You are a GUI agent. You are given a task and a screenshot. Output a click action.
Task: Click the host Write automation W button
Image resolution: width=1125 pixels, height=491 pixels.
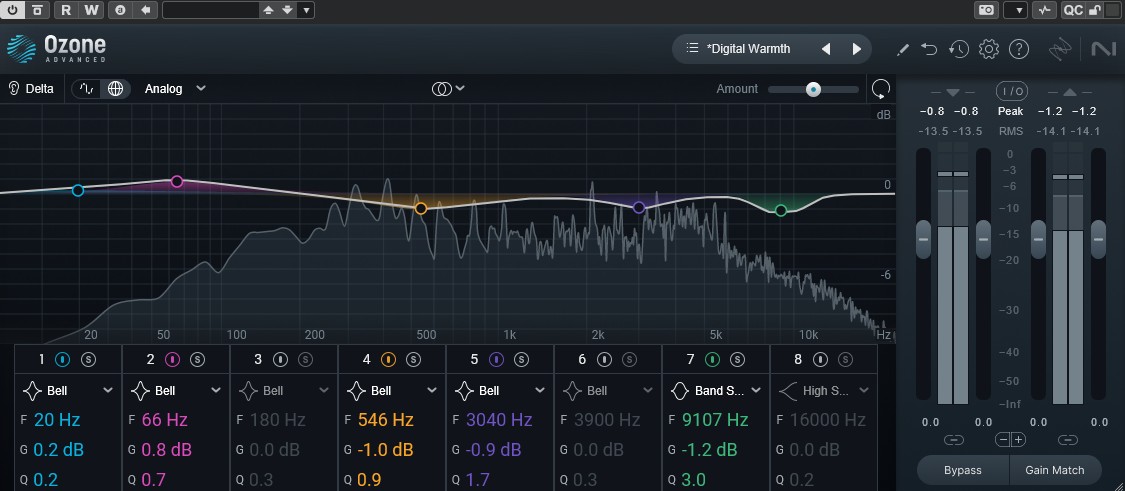90,10
